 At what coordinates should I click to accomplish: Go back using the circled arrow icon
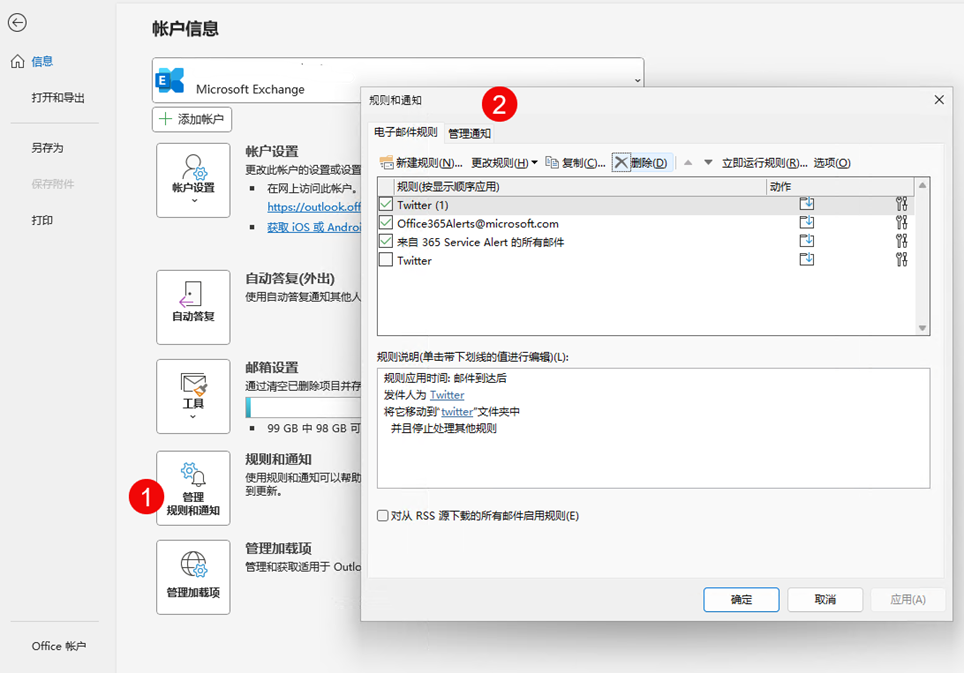click(x=17, y=23)
